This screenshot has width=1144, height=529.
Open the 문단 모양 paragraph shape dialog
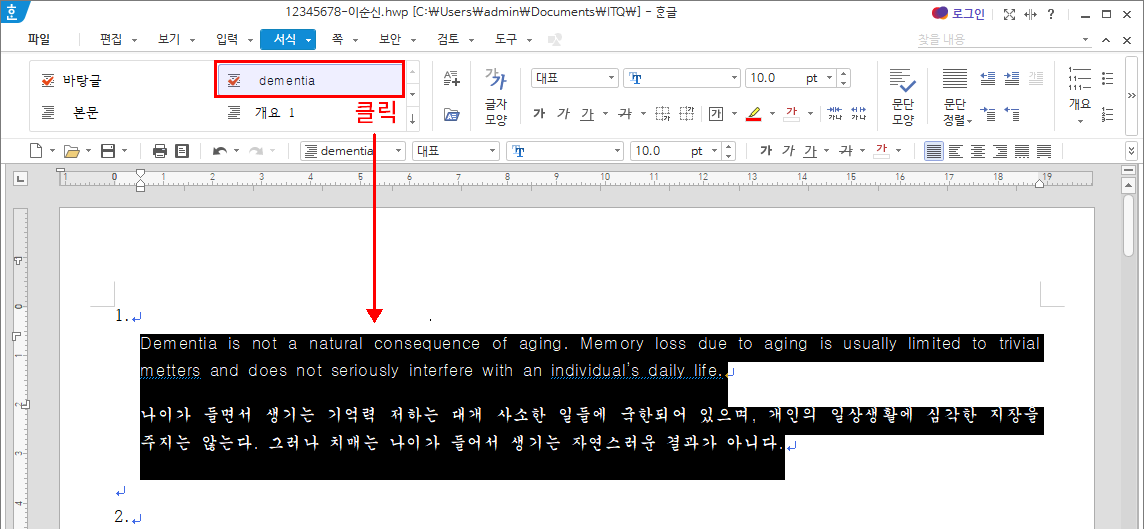(x=903, y=96)
